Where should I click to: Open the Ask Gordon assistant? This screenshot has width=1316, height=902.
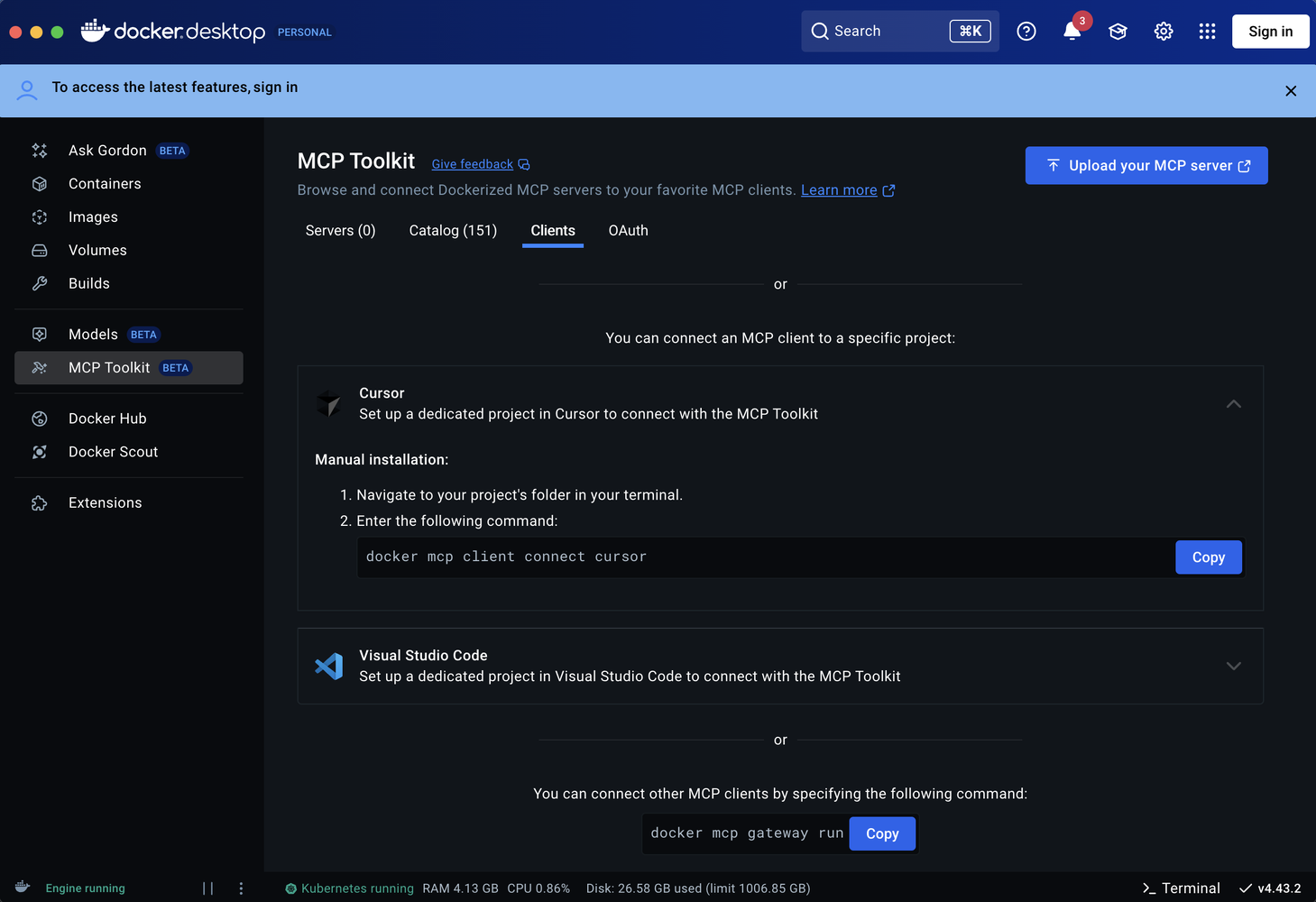pos(128,151)
